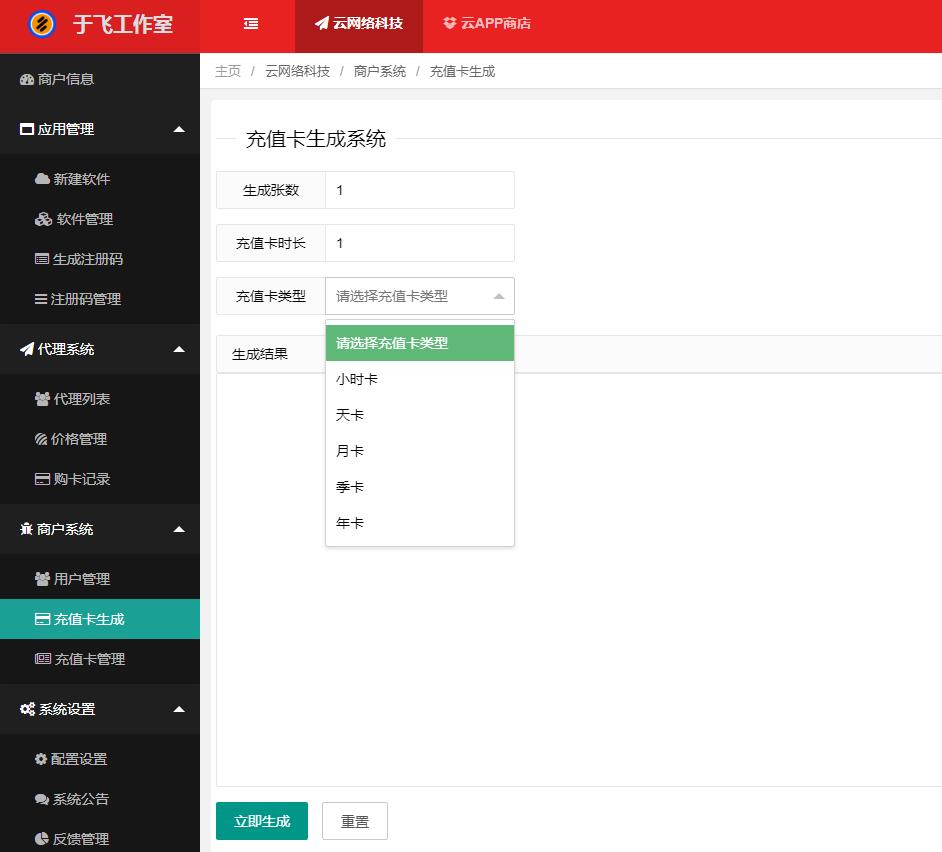Click the chat bubbles icon for 系统公告
The width and height of the screenshot is (942, 852).
pos(42,799)
